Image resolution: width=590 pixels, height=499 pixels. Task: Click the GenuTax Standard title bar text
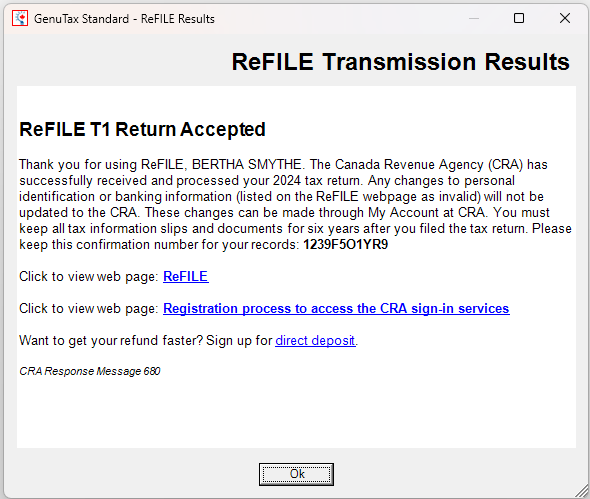click(124, 19)
